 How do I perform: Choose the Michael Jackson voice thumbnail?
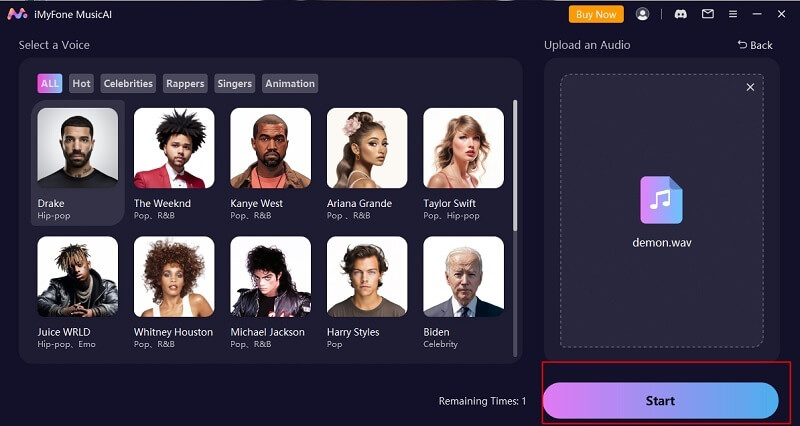pyautogui.click(x=270, y=277)
